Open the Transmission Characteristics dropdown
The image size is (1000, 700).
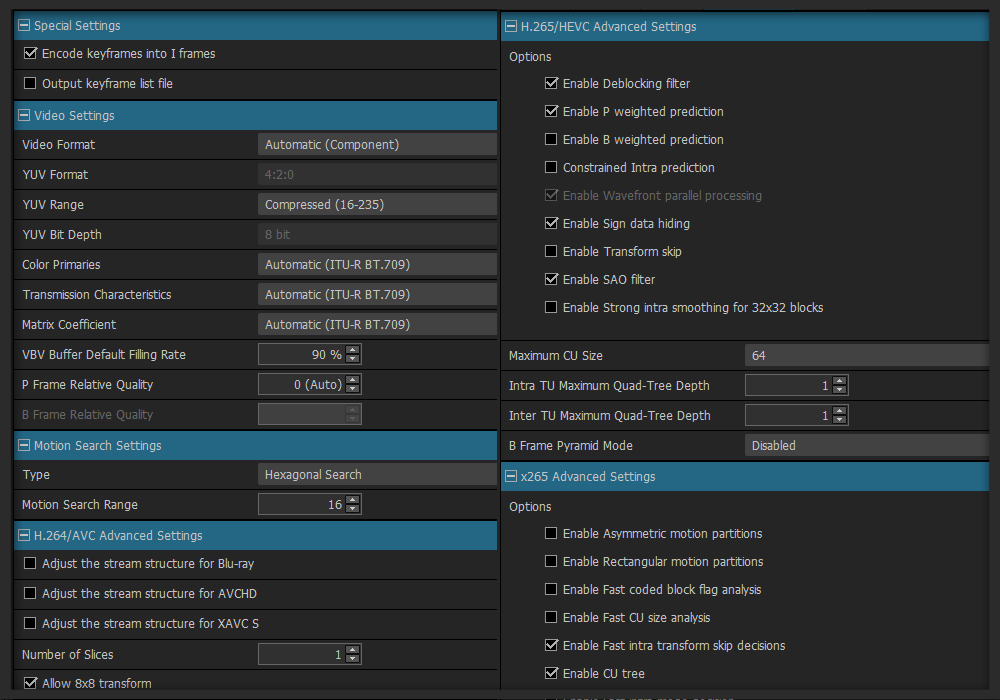[x=377, y=295]
